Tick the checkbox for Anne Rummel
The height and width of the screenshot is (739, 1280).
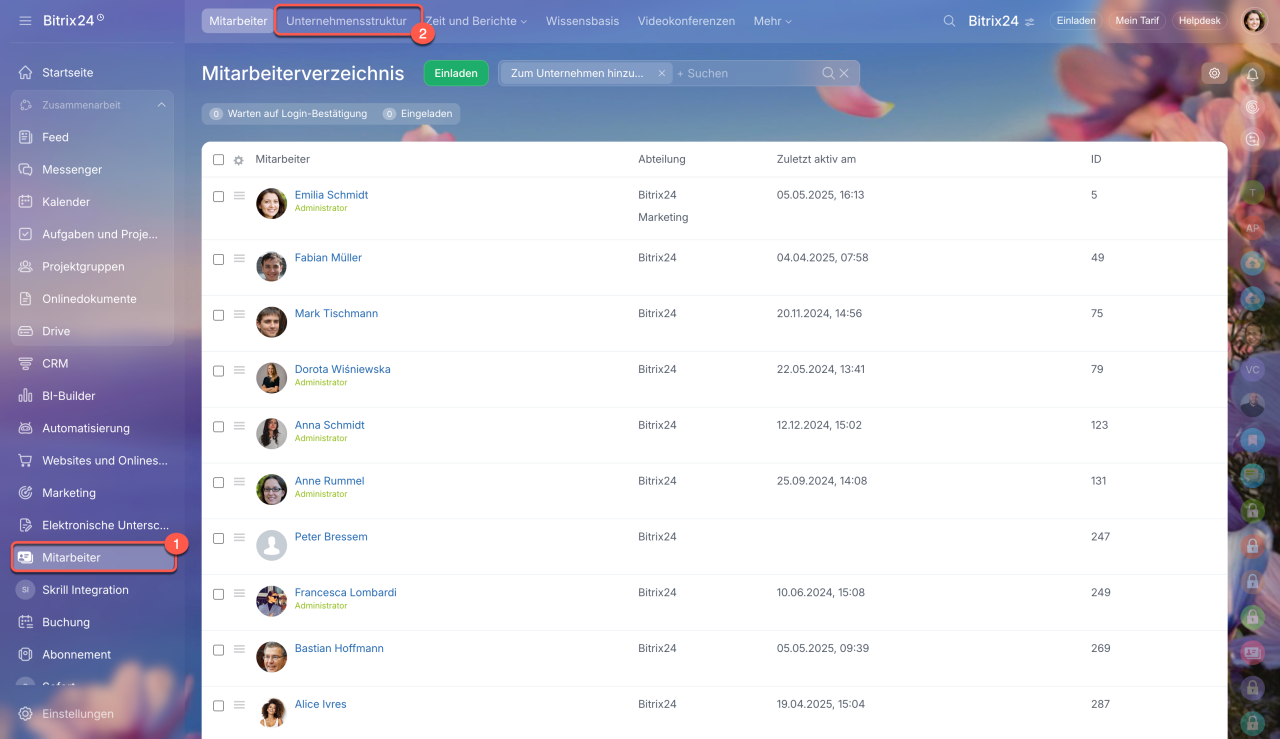pos(218,484)
